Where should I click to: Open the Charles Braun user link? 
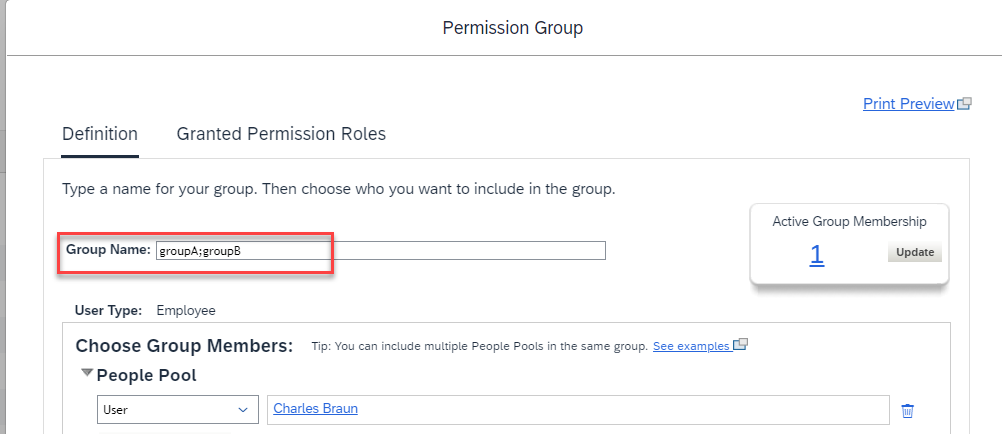[315, 408]
